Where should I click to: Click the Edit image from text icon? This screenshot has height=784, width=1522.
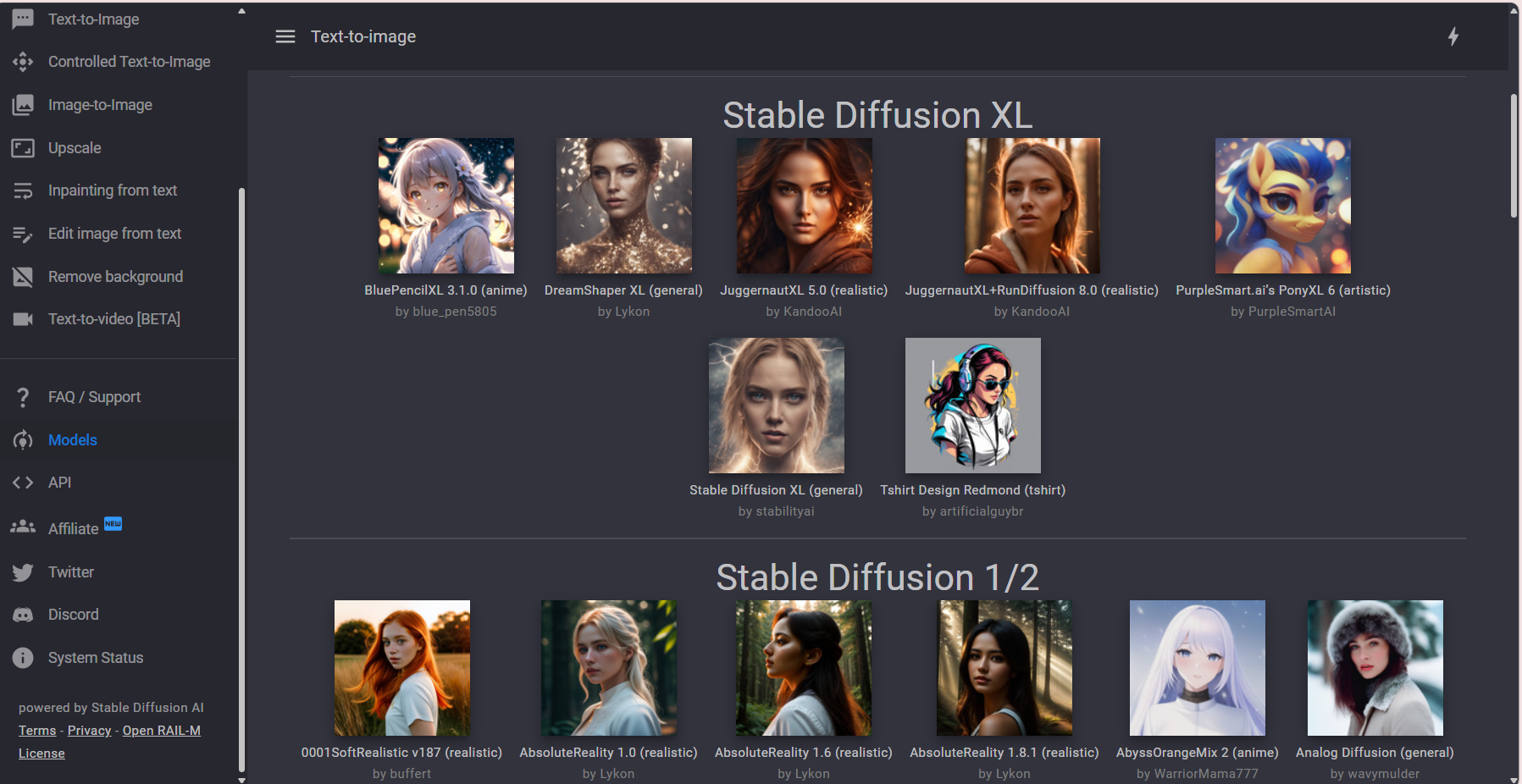pyautogui.click(x=23, y=234)
